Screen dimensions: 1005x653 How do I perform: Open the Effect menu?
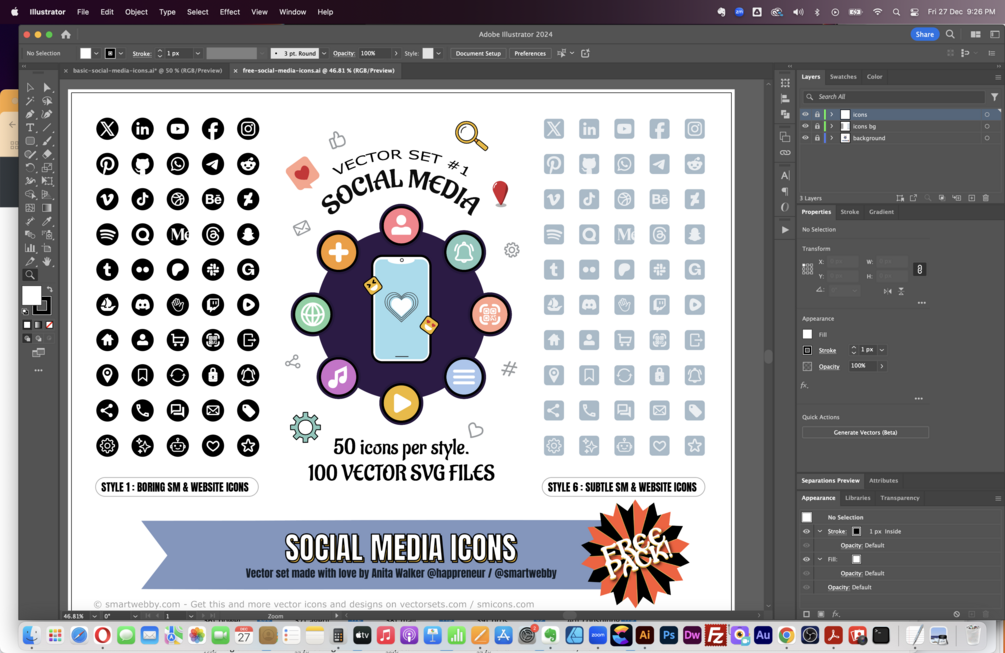tap(229, 12)
